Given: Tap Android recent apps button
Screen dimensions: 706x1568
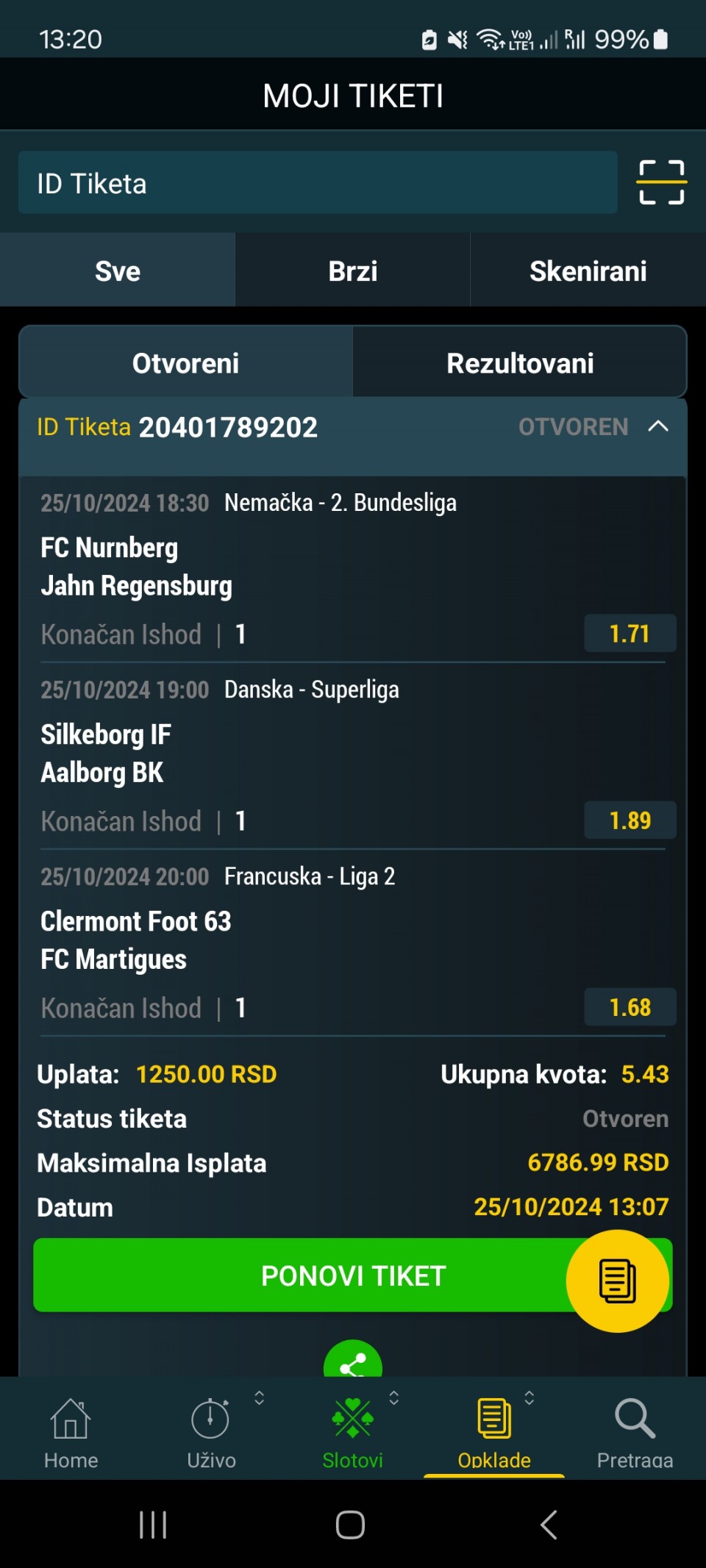Looking at the screenshot, I should [153, 1525].
